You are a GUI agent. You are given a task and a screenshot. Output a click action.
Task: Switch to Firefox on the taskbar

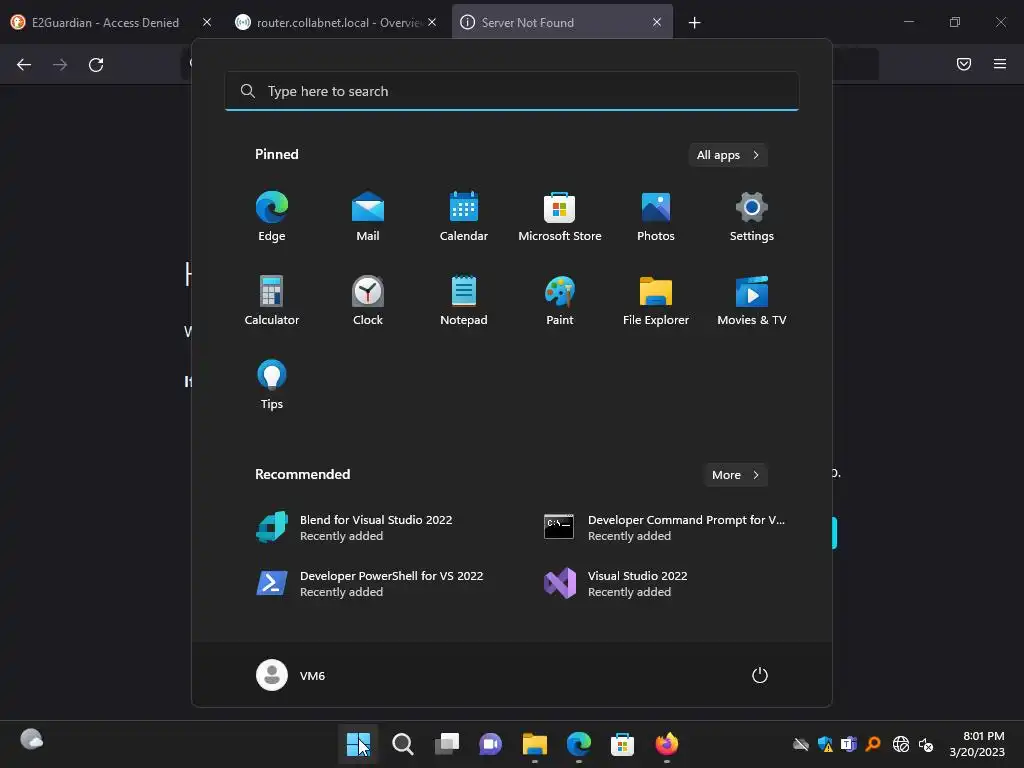667,744
